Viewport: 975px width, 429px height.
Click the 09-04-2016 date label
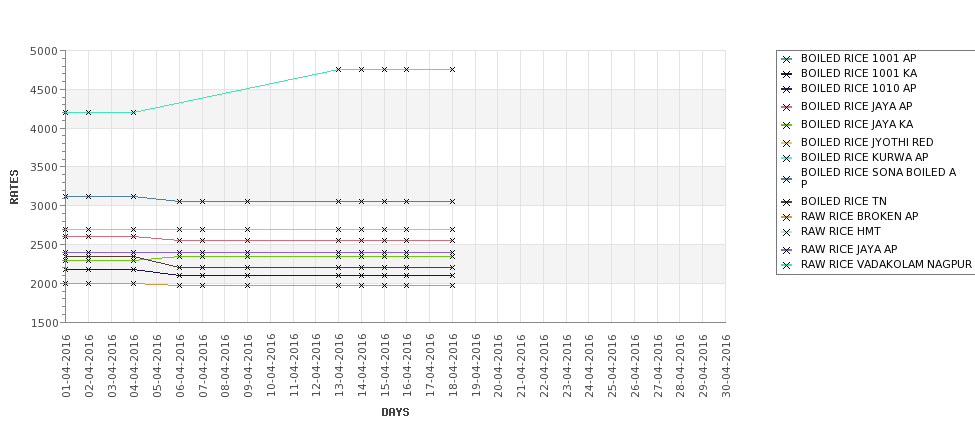click(247, 366)
